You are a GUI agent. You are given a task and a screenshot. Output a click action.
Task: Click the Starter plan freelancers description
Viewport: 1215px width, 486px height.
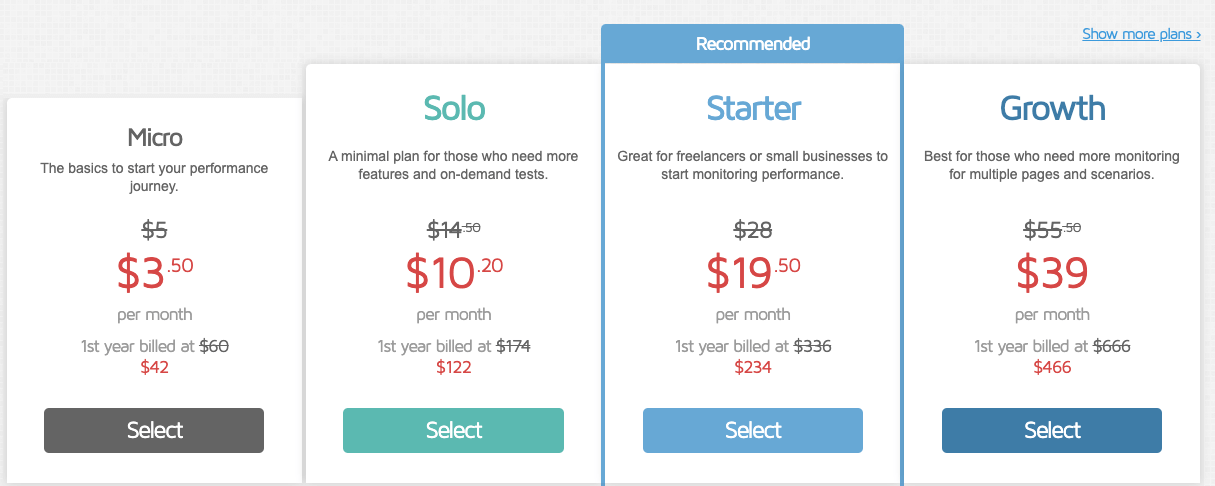pos(753,165)
